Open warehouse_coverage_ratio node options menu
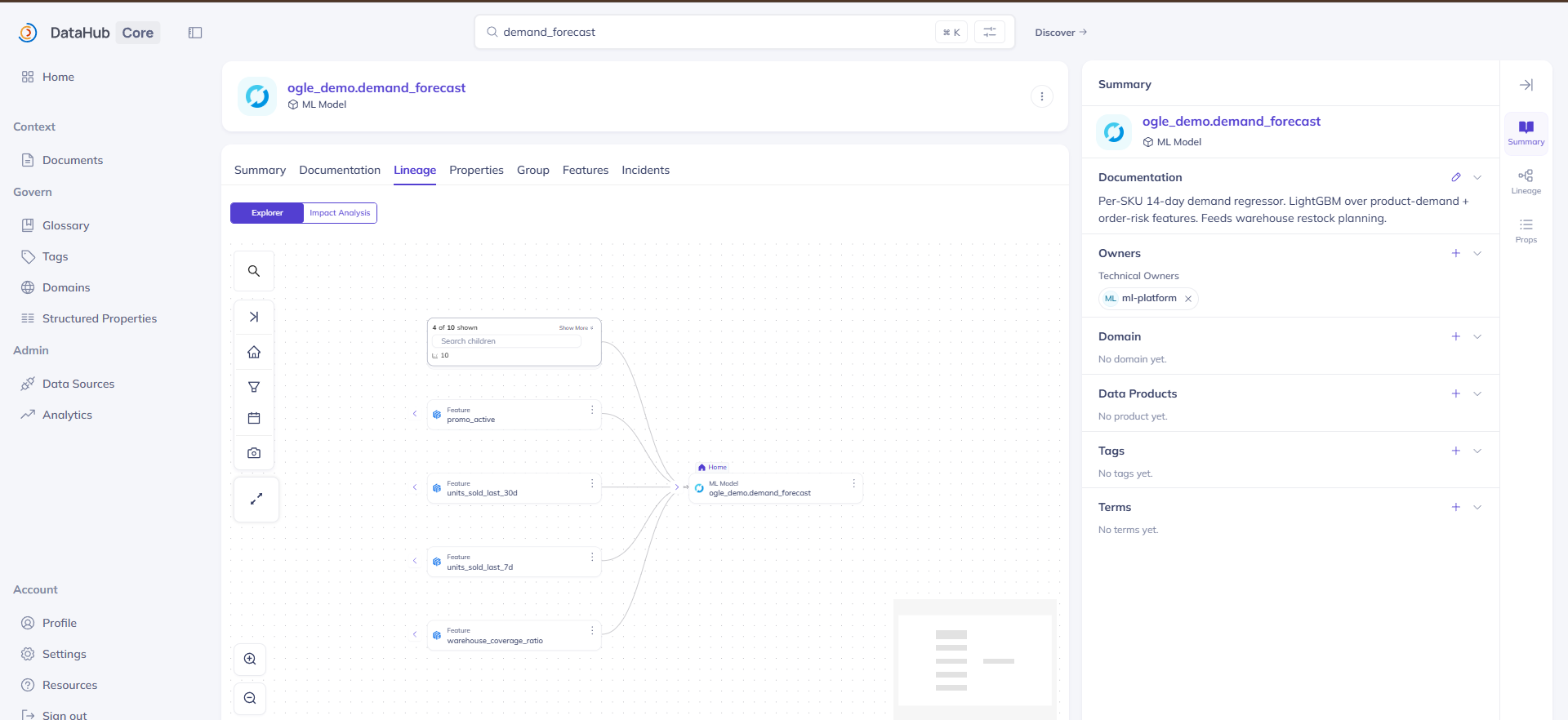This screenshot has height=720, width=1568. [592, 630]
